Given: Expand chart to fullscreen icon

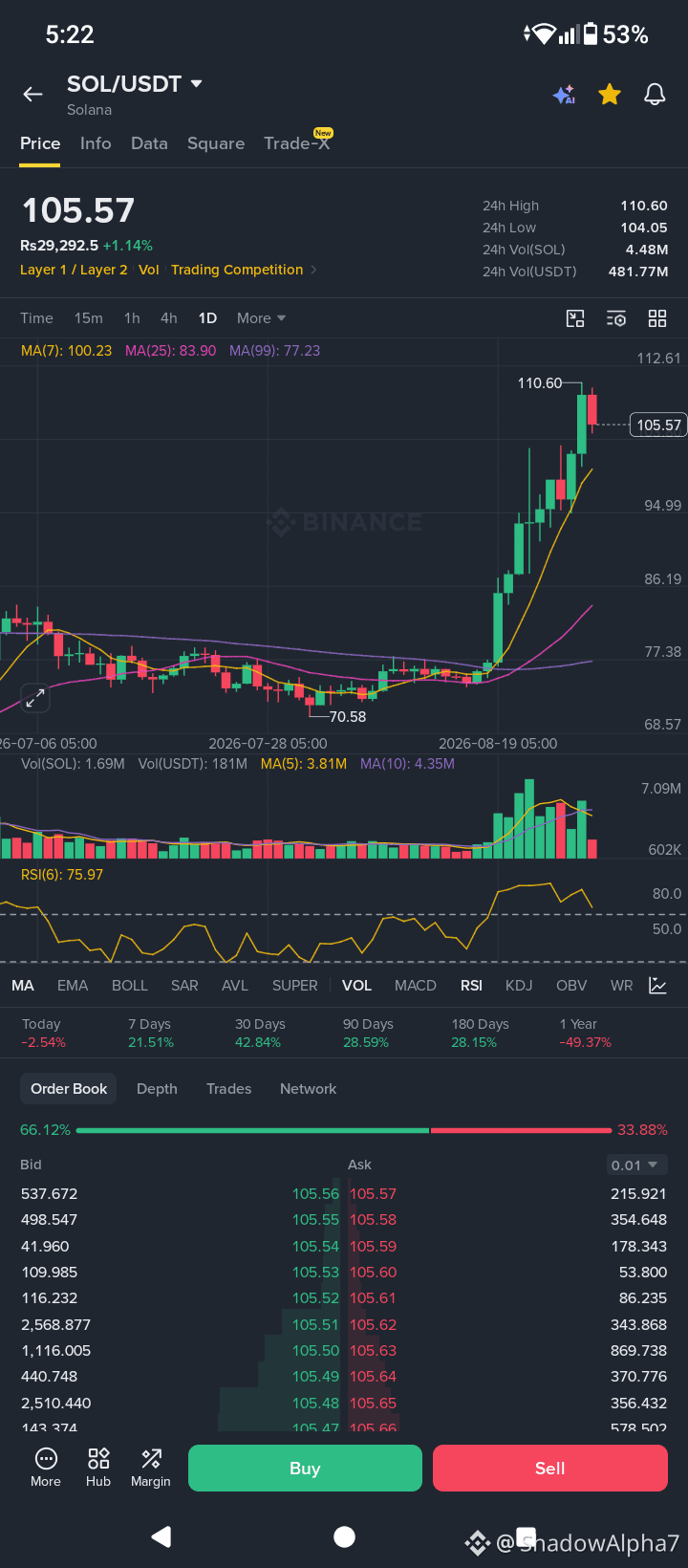Looking at the screenshot, I should coord(35,698).
